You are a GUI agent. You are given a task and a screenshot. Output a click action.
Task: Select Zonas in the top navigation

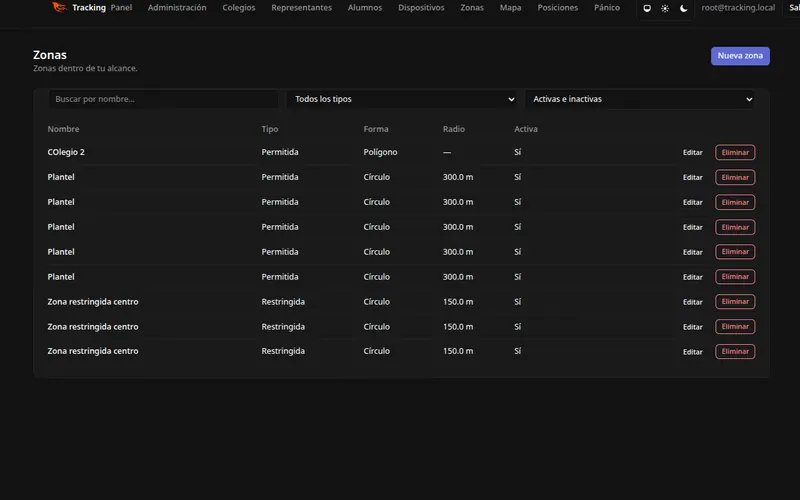pos(472,8)
